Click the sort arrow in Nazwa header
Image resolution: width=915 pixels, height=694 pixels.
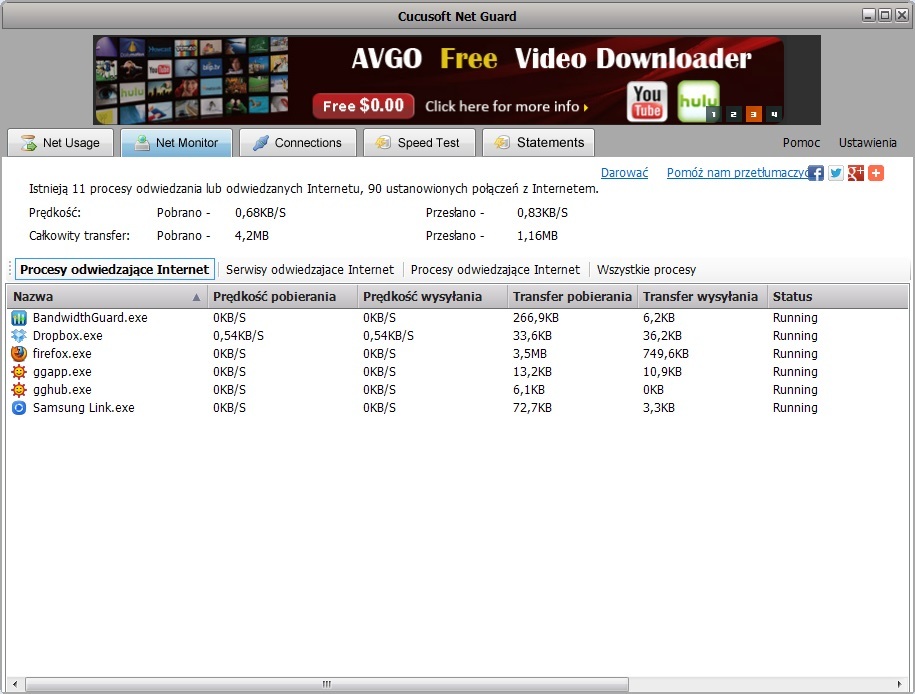point(197,297)
